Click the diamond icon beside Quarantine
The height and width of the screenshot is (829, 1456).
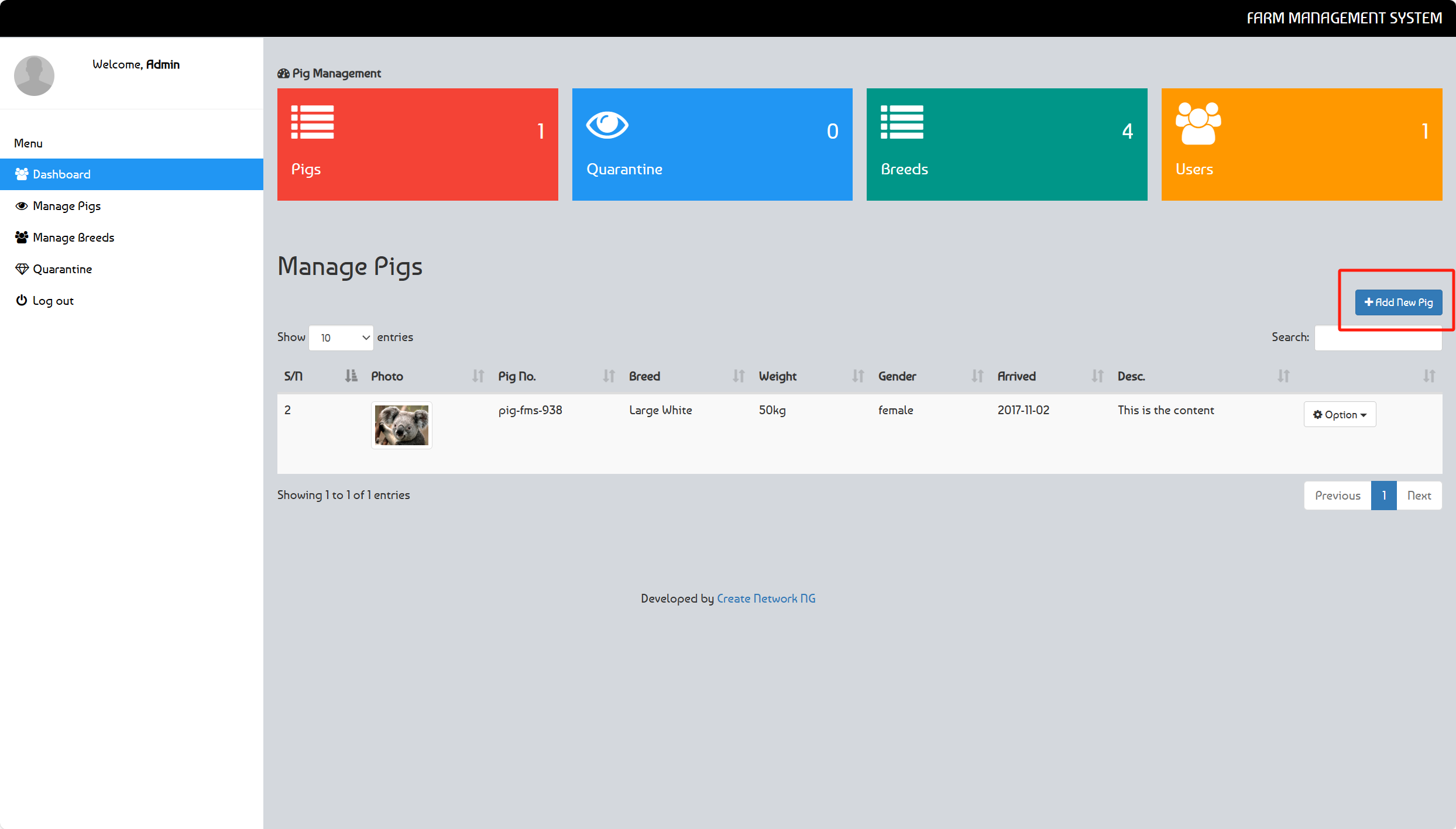pyautogui.click(x=22, y=269)
